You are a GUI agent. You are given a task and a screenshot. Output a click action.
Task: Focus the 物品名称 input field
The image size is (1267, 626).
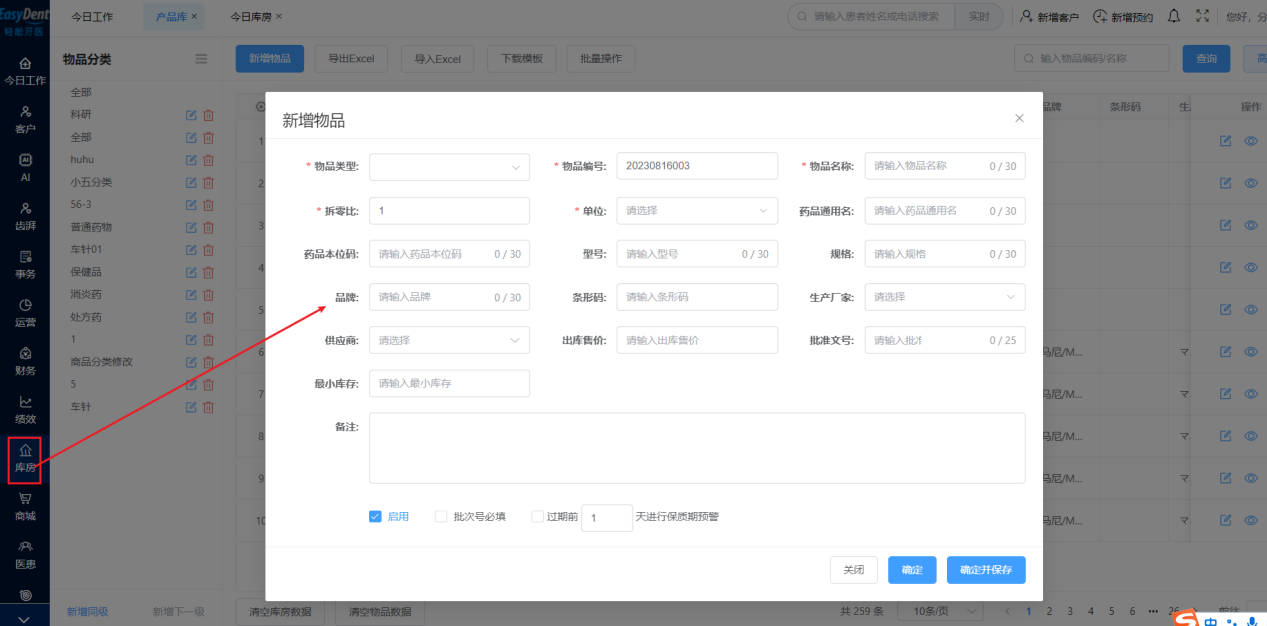coord(945,166)
